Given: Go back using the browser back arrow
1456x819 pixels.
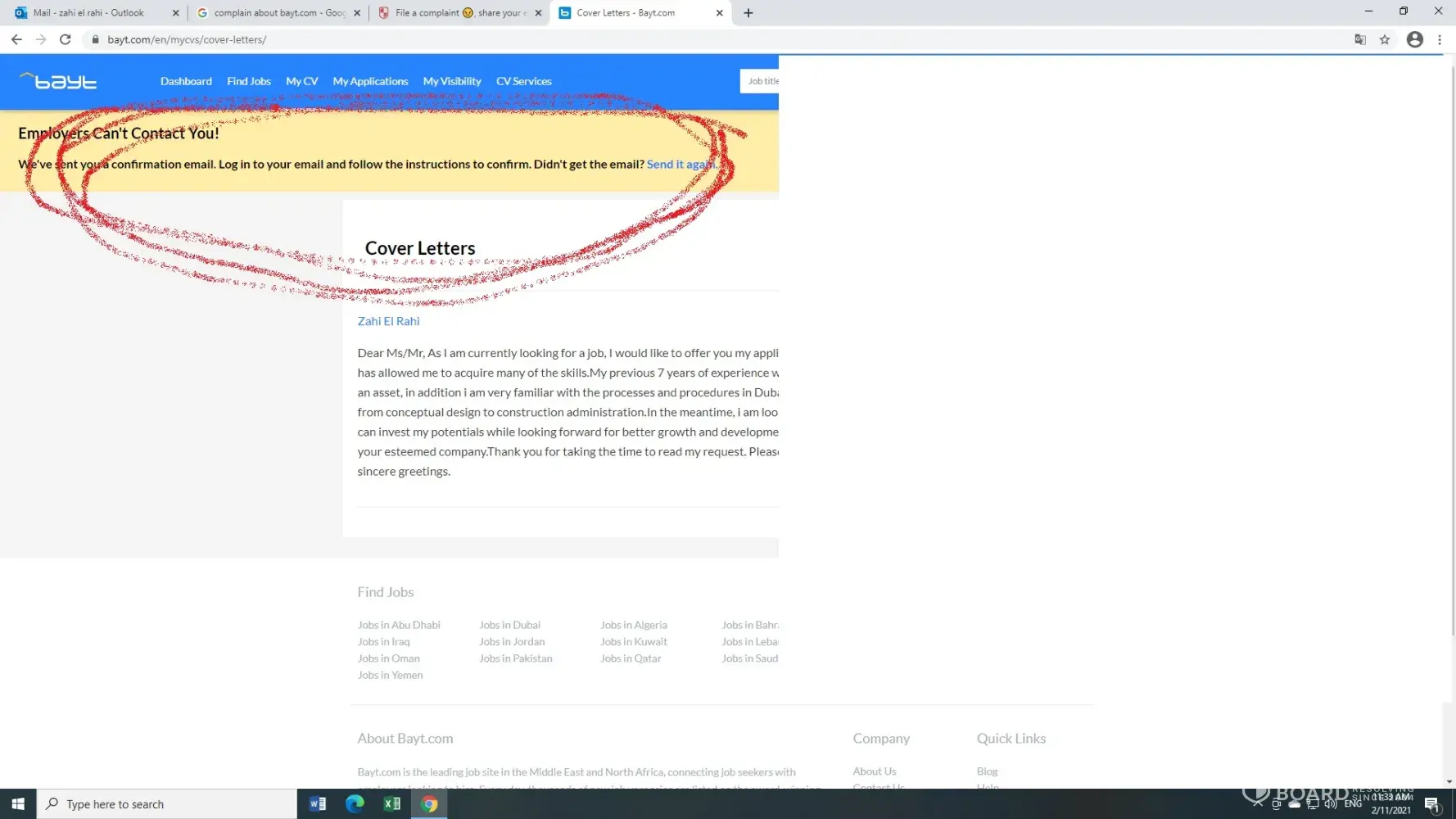Looking at the screenshot, I should tap(16, 39).
